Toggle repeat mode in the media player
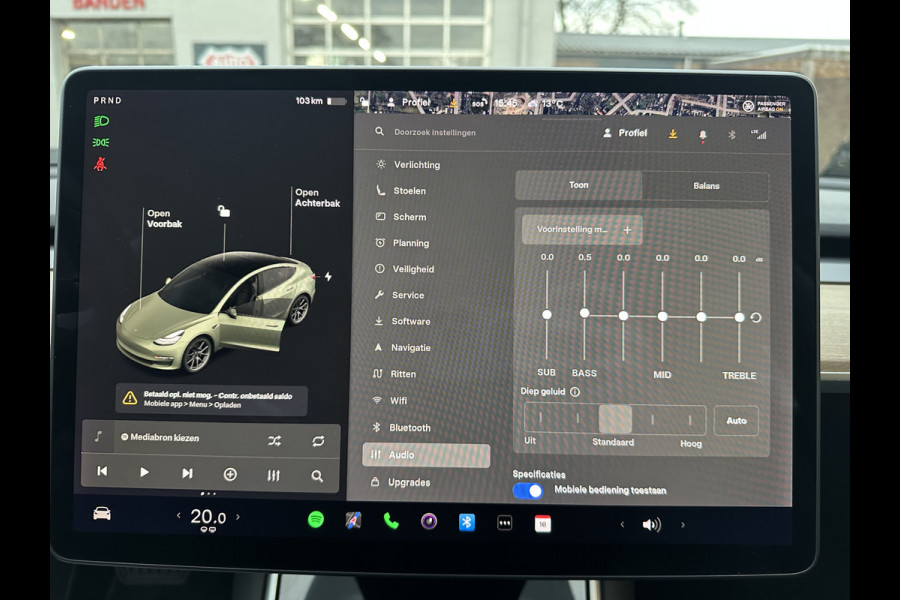The height and width of the screenshot is (600, 900). 317,440
